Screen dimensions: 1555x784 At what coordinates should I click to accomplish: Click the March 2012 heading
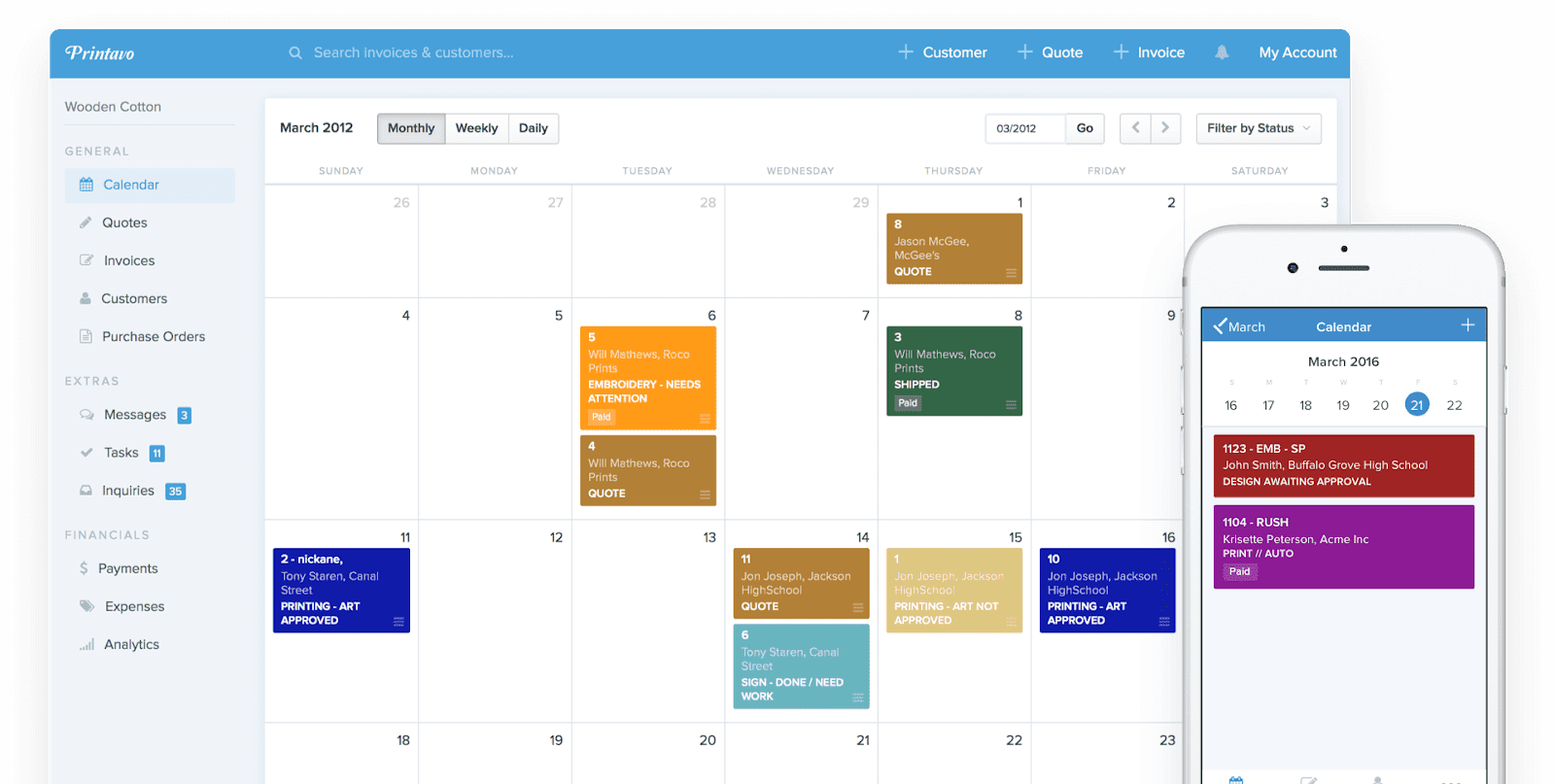tap(317, 127)
